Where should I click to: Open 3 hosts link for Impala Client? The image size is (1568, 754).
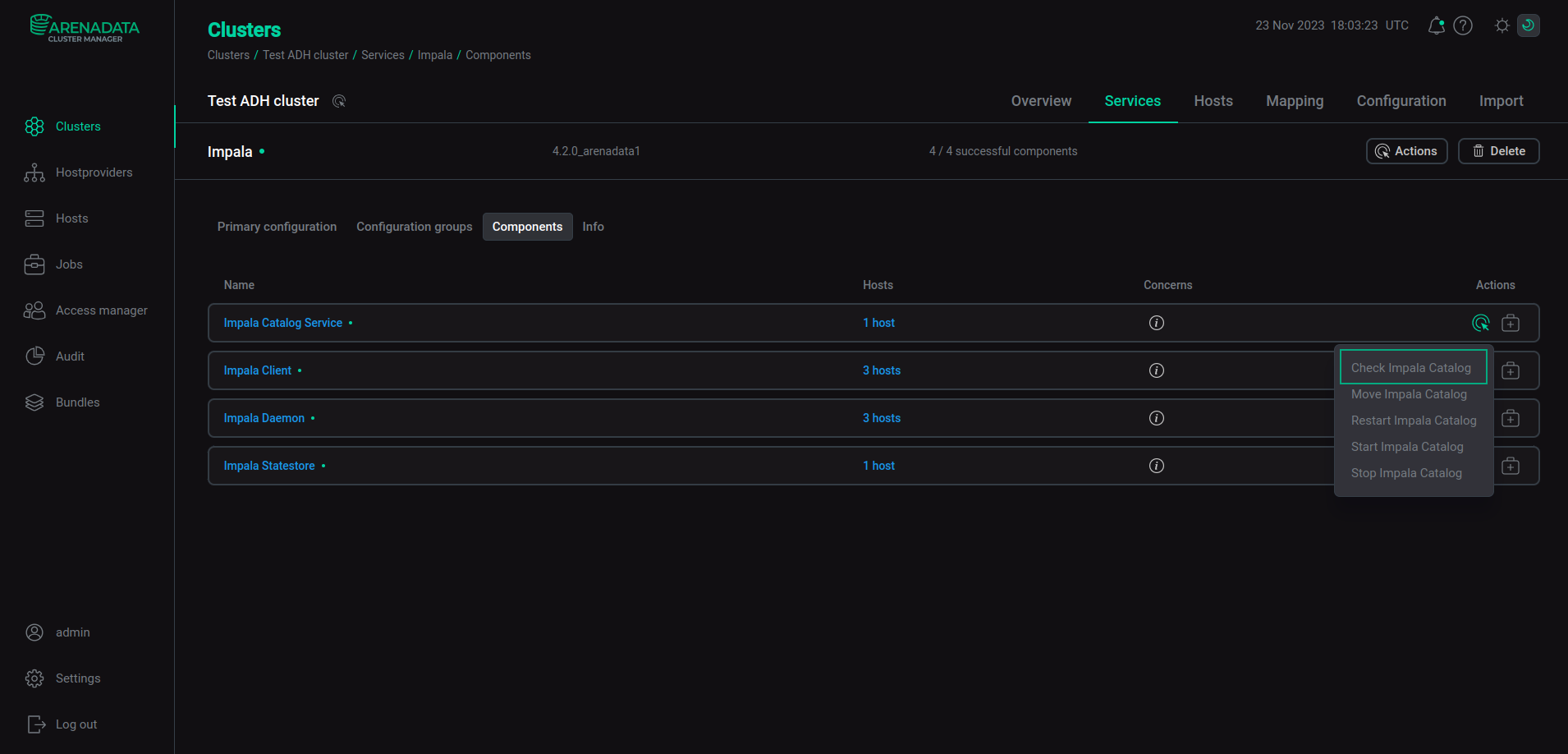881,370
